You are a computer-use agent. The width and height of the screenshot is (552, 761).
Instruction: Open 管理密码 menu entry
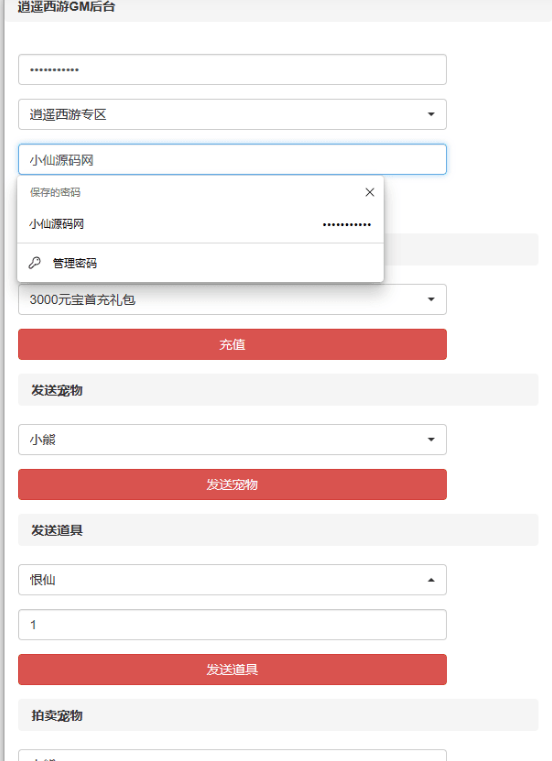click(200, 263)
